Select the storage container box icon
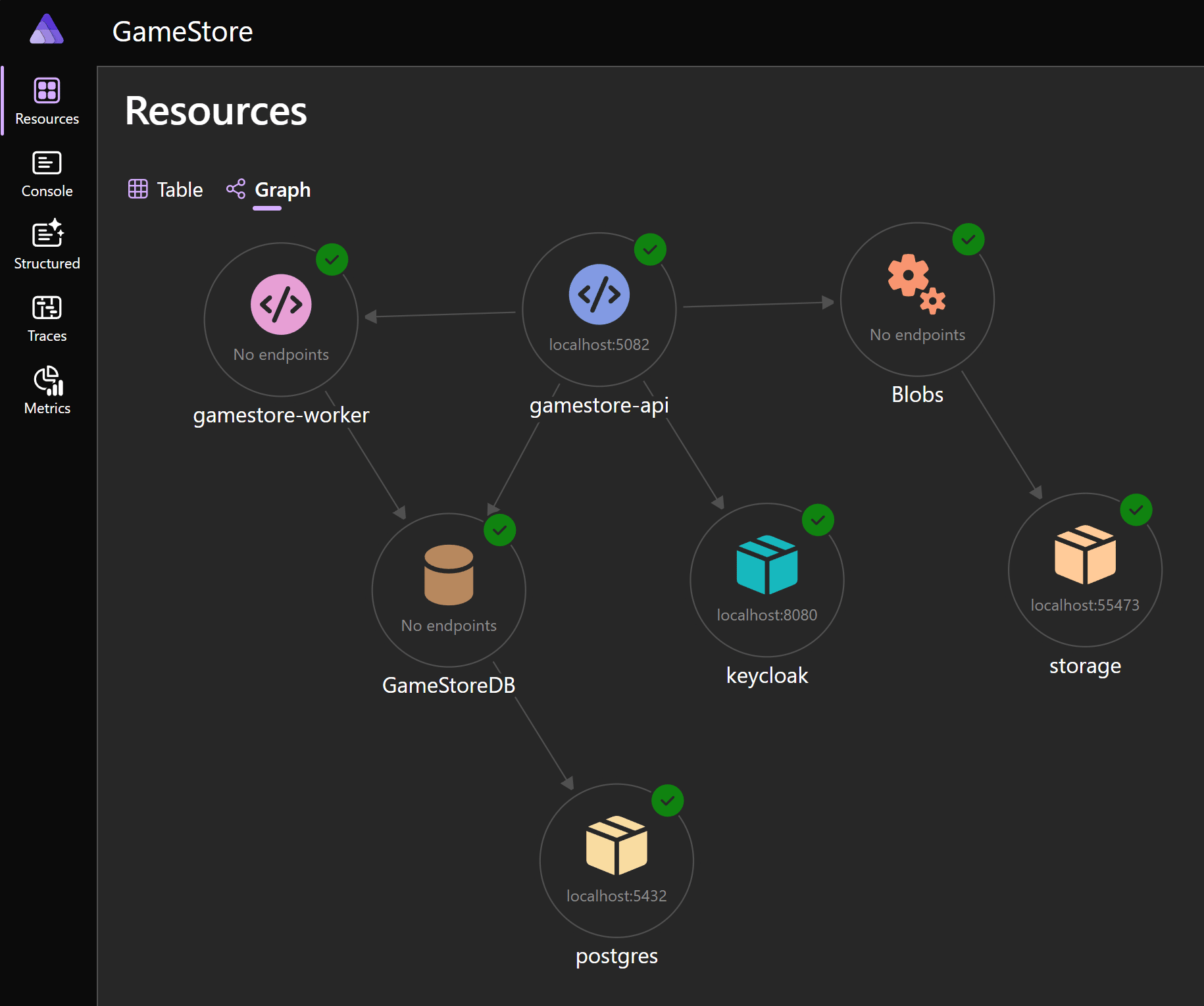Viewport: 1204px width, 1006px height. [1086, 555]
